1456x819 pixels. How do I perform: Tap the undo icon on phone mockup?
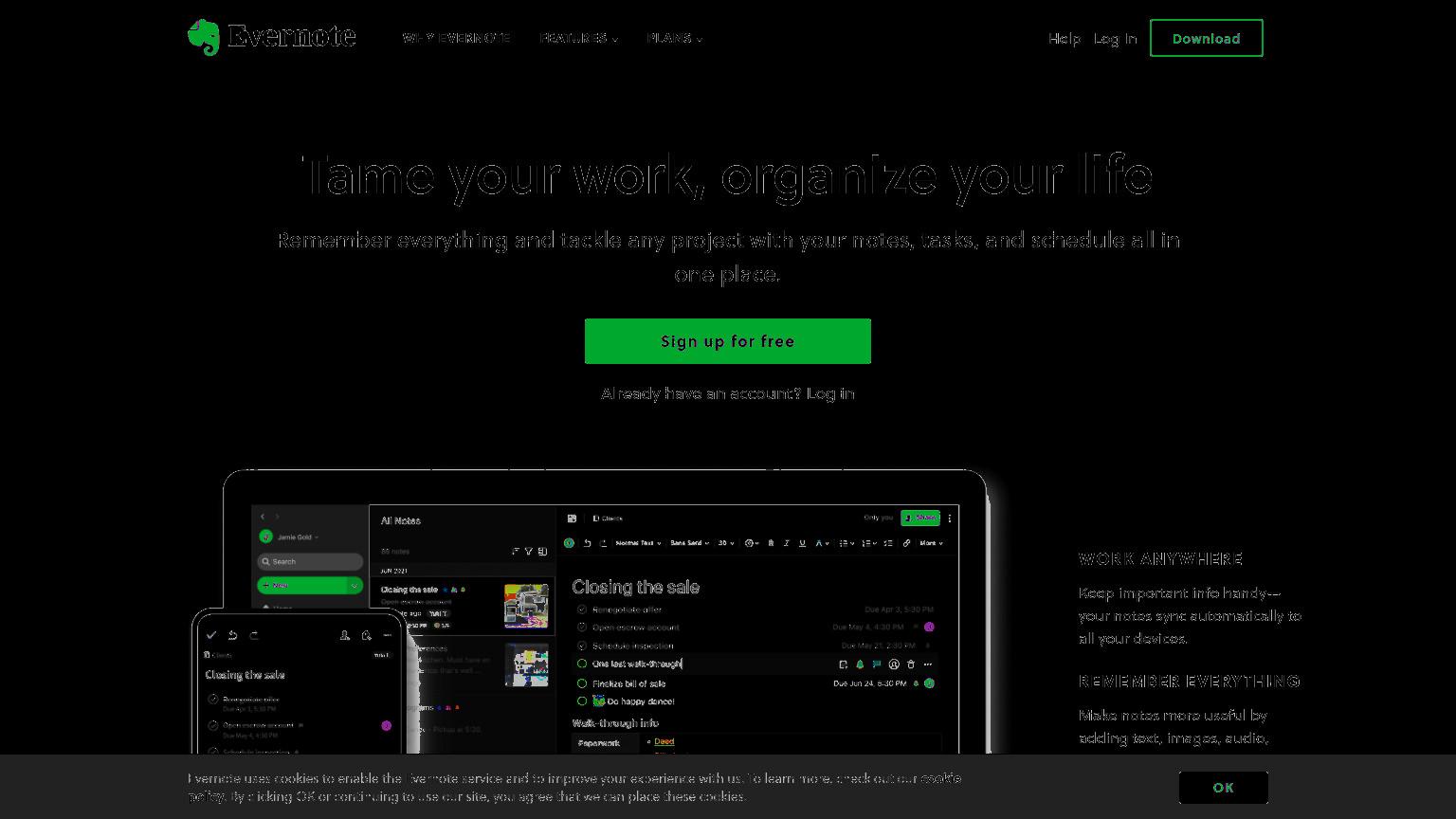point(232,635)
